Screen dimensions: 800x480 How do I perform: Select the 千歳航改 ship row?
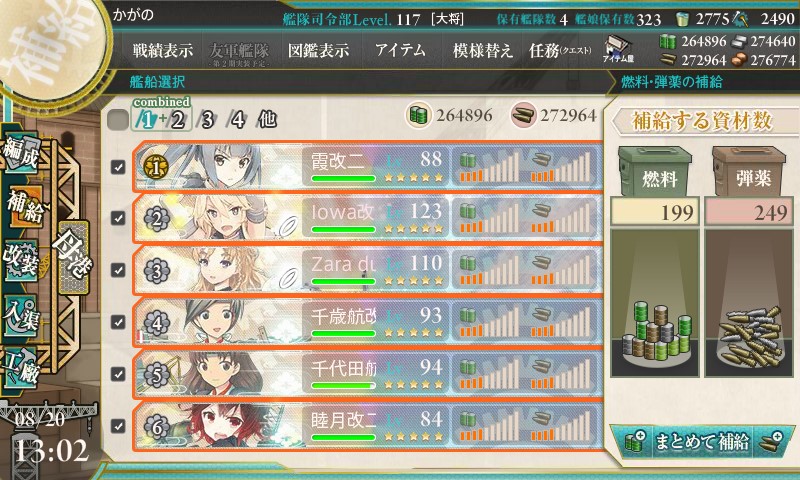tap(367, 322)
